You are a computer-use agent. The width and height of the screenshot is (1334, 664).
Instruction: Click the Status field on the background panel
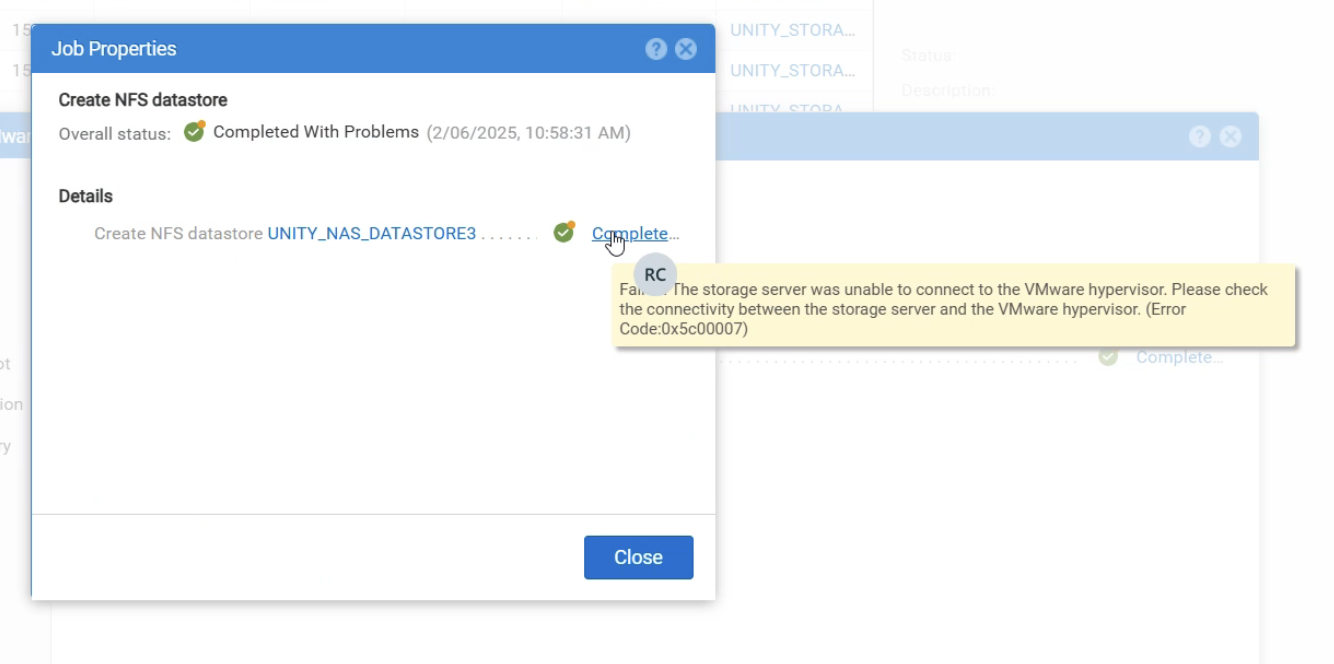click(925, 56)
